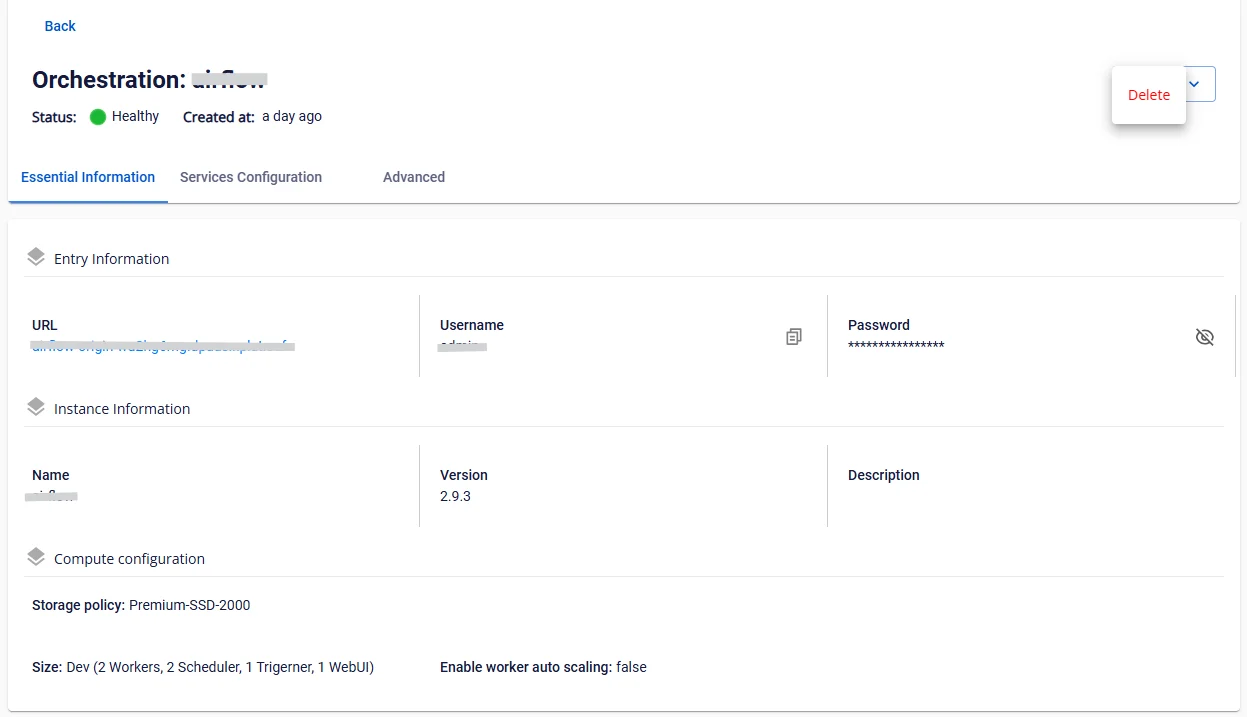
Task: Go back using the Back link
Action: [x=60, y=26]
